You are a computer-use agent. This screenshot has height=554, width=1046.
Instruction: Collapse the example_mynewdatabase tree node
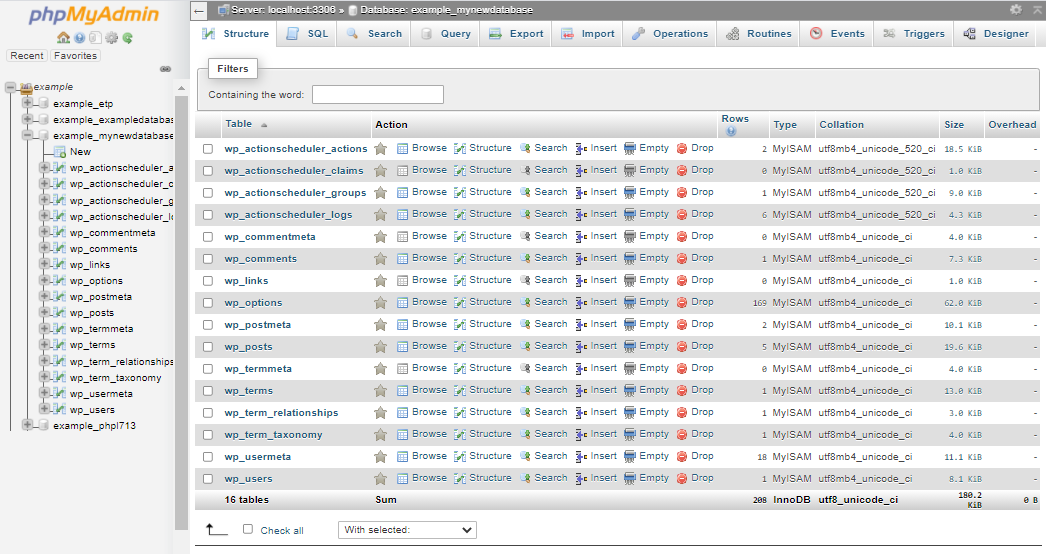(x=28, y=135)
